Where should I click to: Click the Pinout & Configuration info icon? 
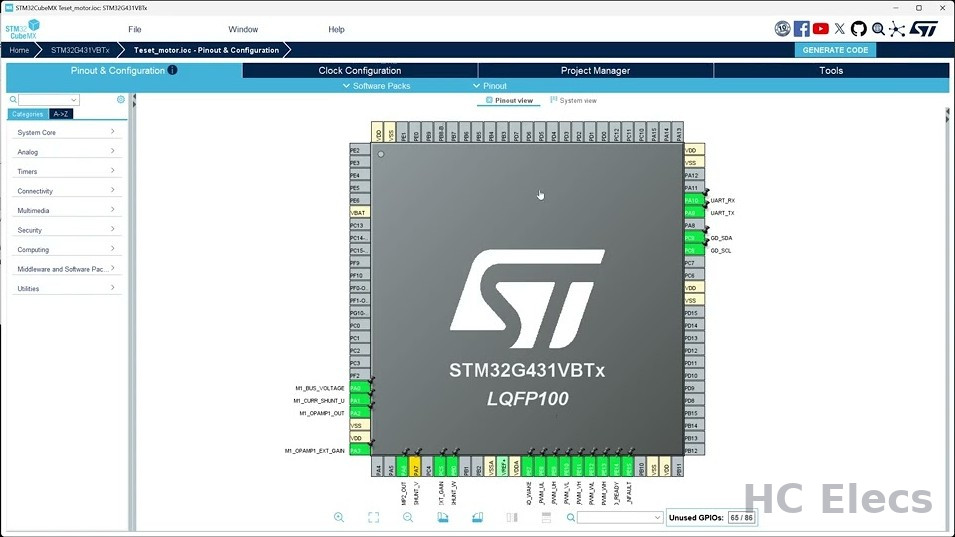(x=173, y=70)
